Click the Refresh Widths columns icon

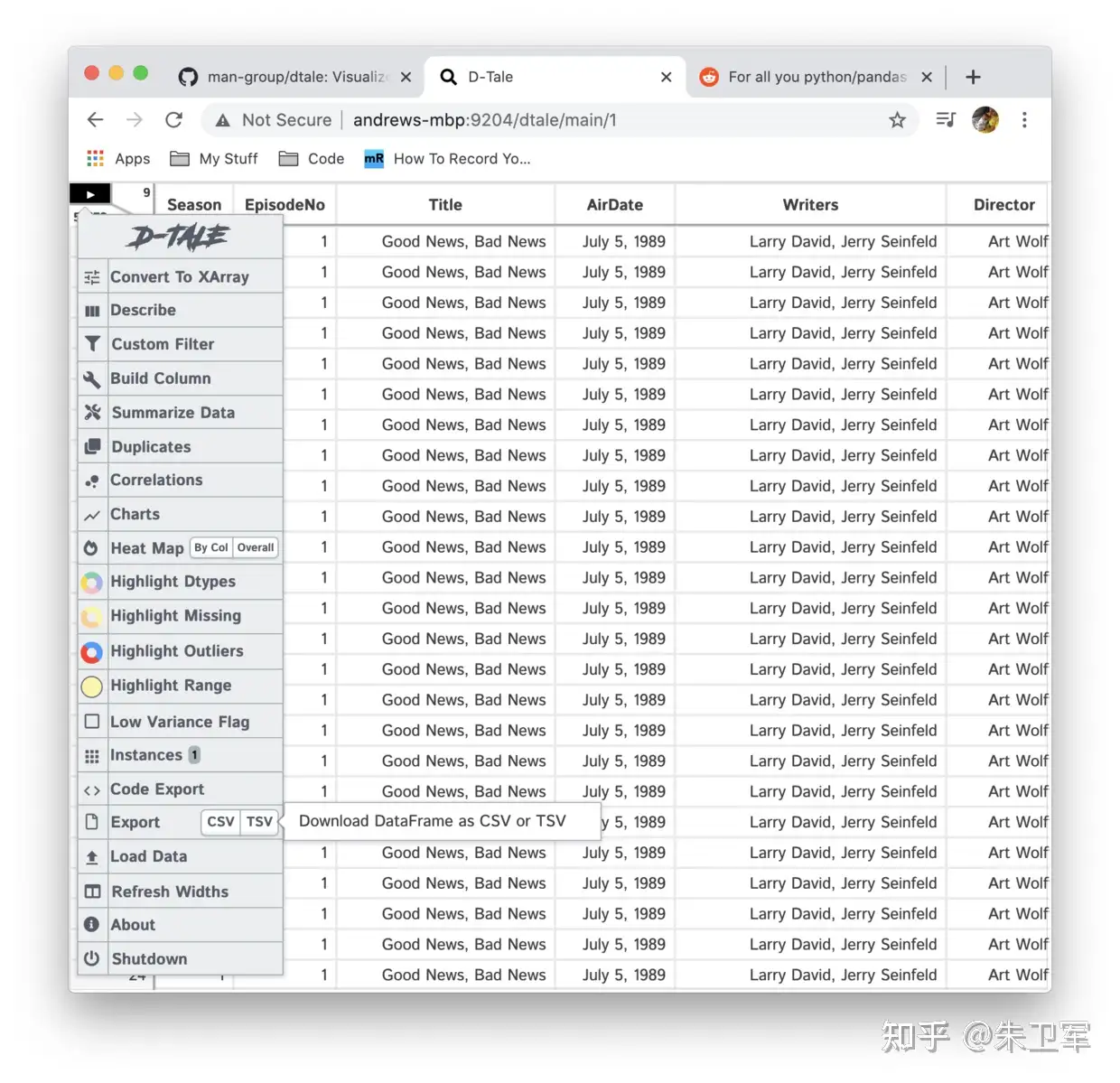coord(92,892)
